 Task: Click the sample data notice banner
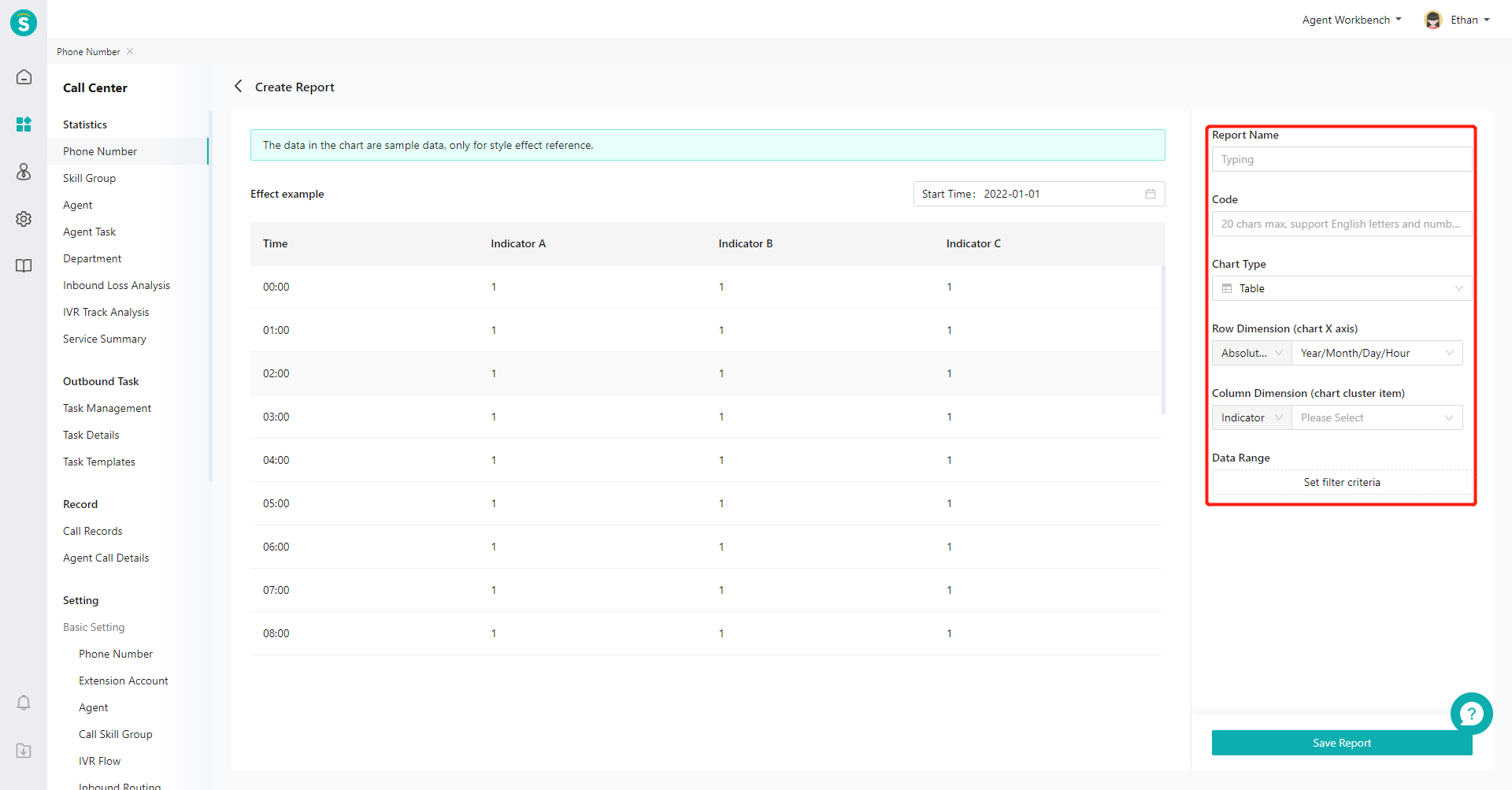(x=708, y=145)
